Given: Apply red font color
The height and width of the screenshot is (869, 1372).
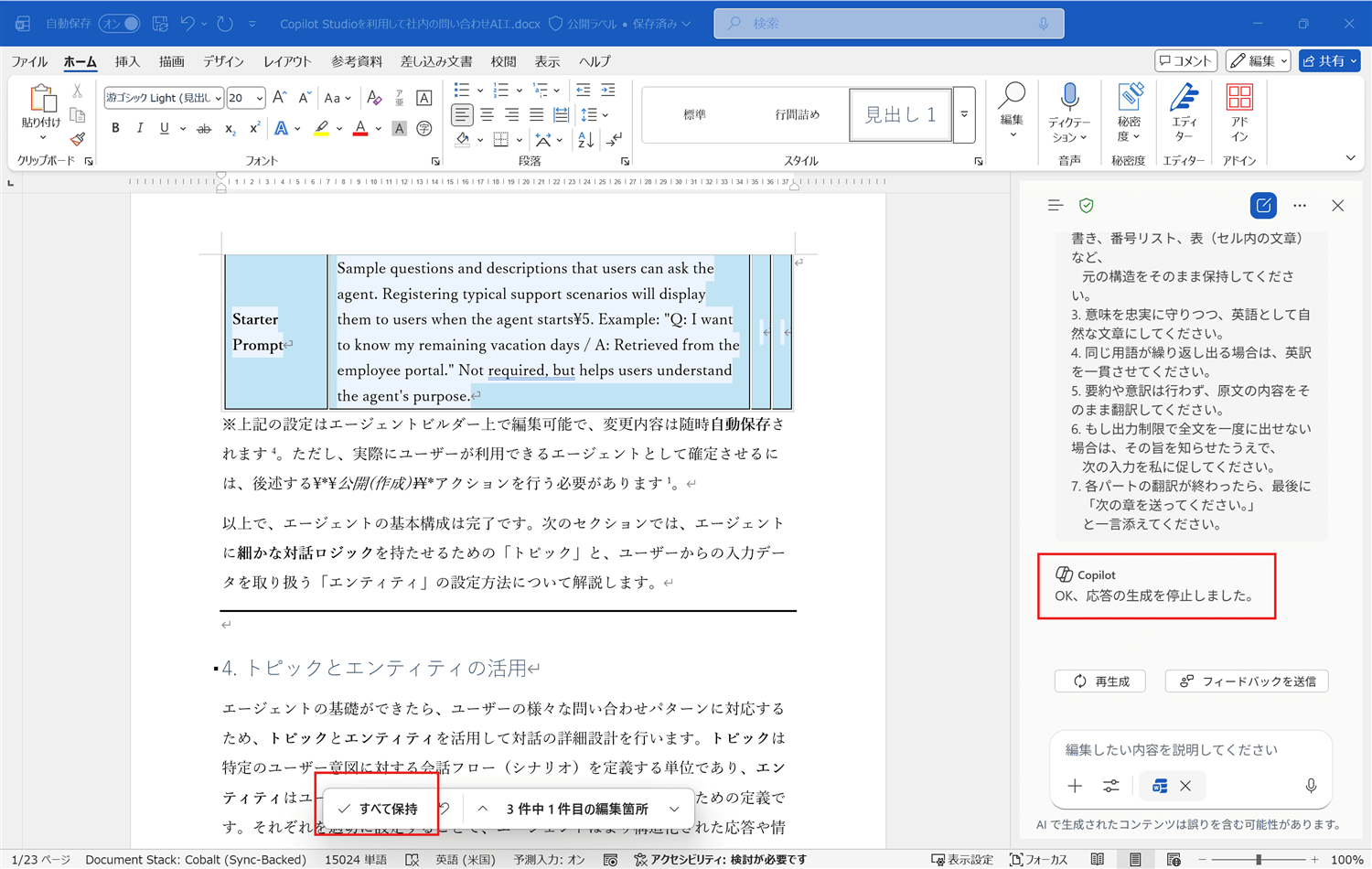Looking at the screenshot, I should [x=360, y=129].
